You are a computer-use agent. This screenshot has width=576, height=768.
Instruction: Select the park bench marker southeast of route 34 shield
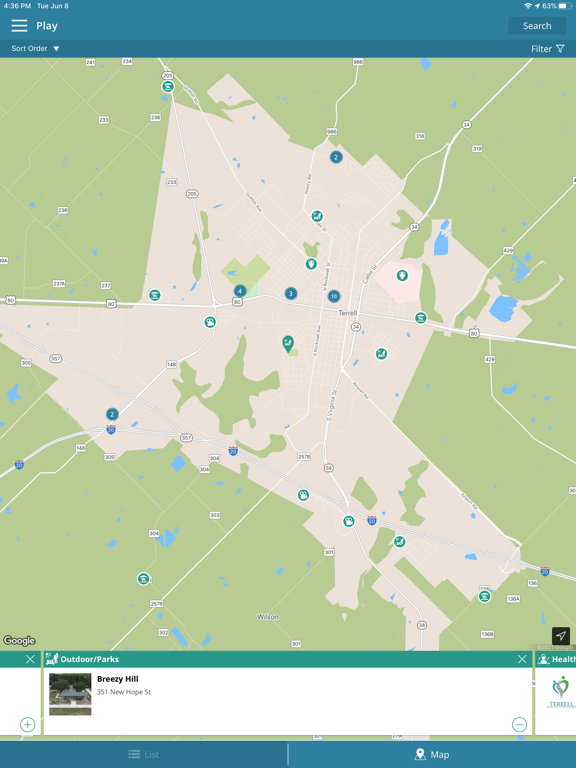tap(381, 354)
